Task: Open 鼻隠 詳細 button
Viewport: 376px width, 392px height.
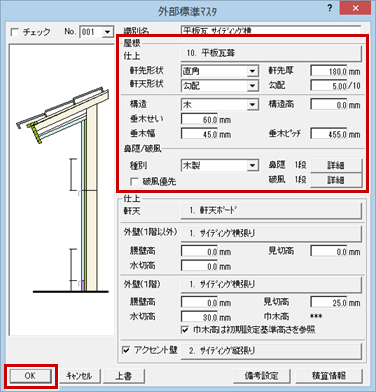Action: tap(336, 165)
